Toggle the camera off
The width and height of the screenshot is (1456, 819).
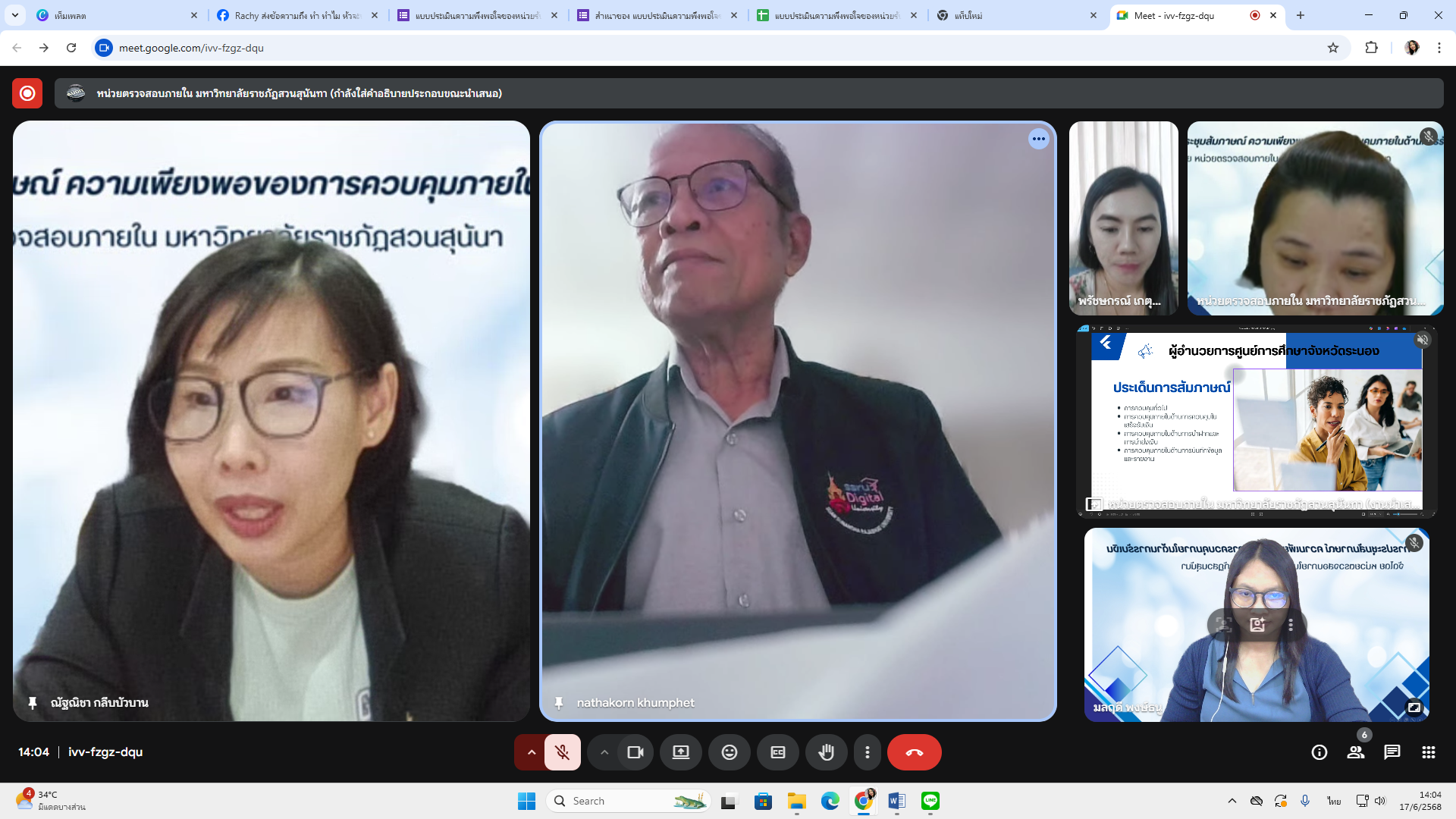pyautogui.click(x=635, y=752)
